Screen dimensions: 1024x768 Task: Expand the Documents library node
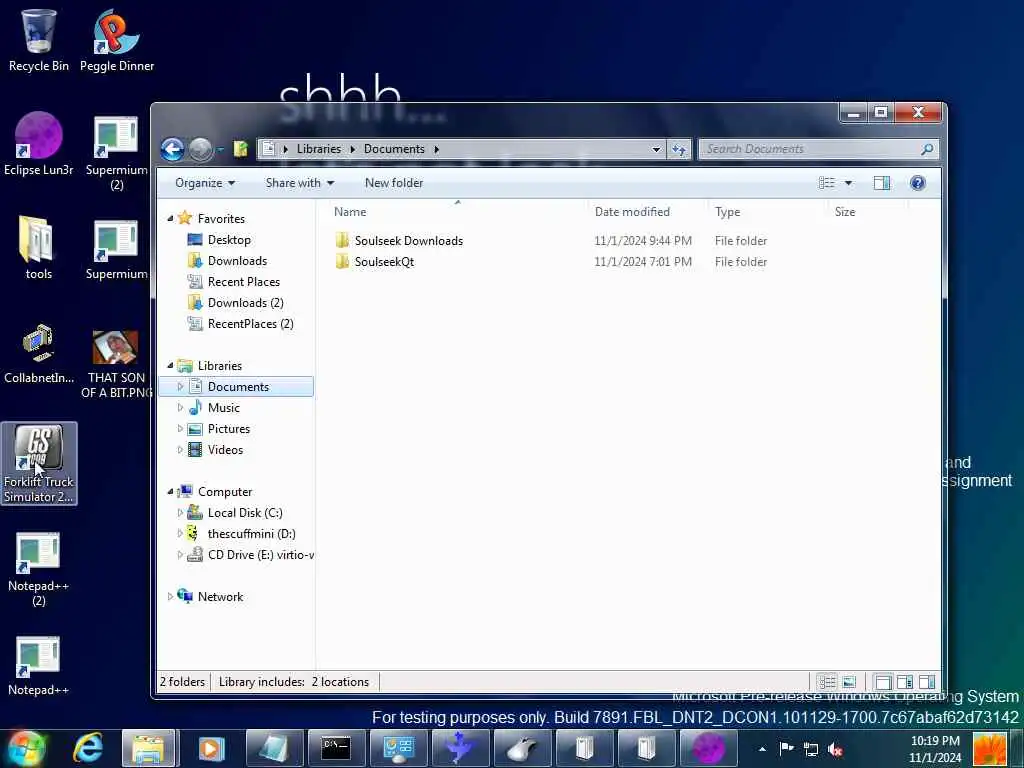point(180,387)
